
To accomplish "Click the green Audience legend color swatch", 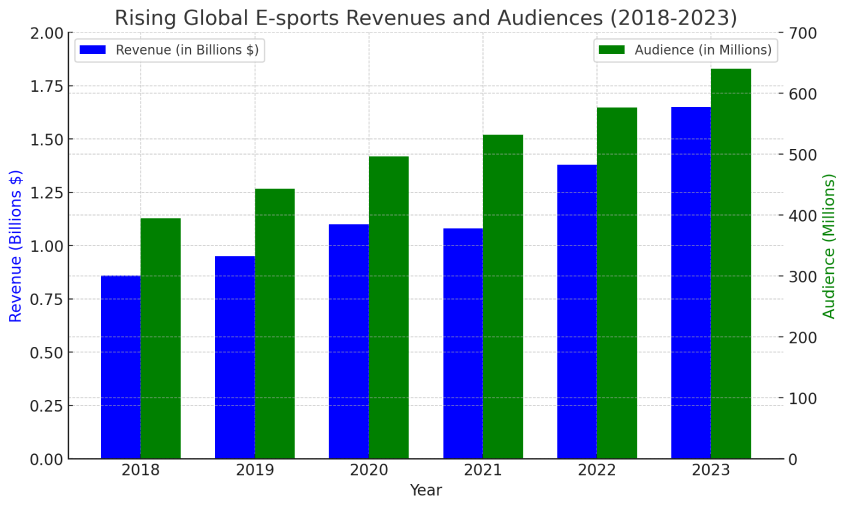I will click(x=611, y=50).
